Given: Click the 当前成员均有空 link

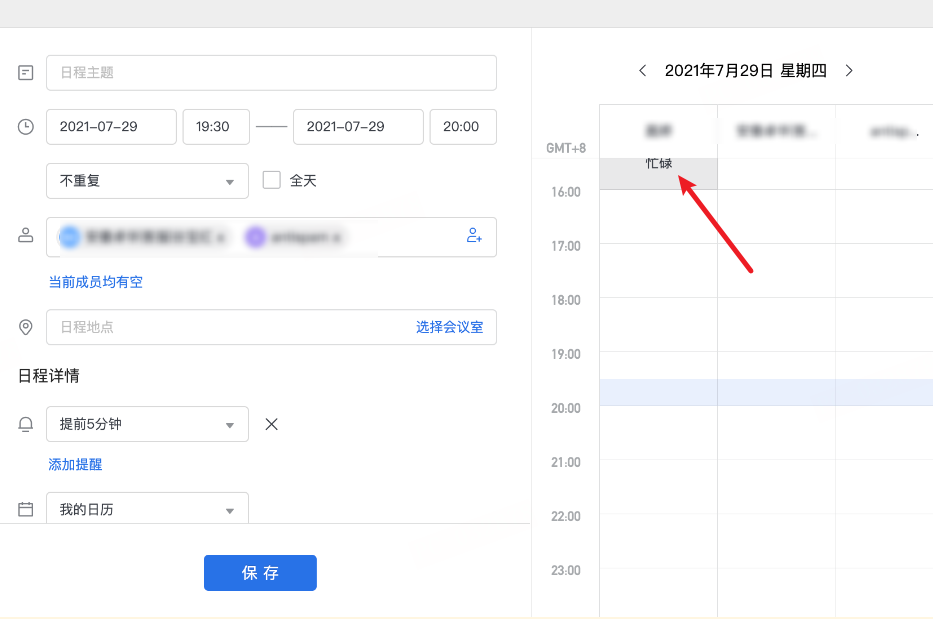Looking at the screenshot, I should 96,282.
